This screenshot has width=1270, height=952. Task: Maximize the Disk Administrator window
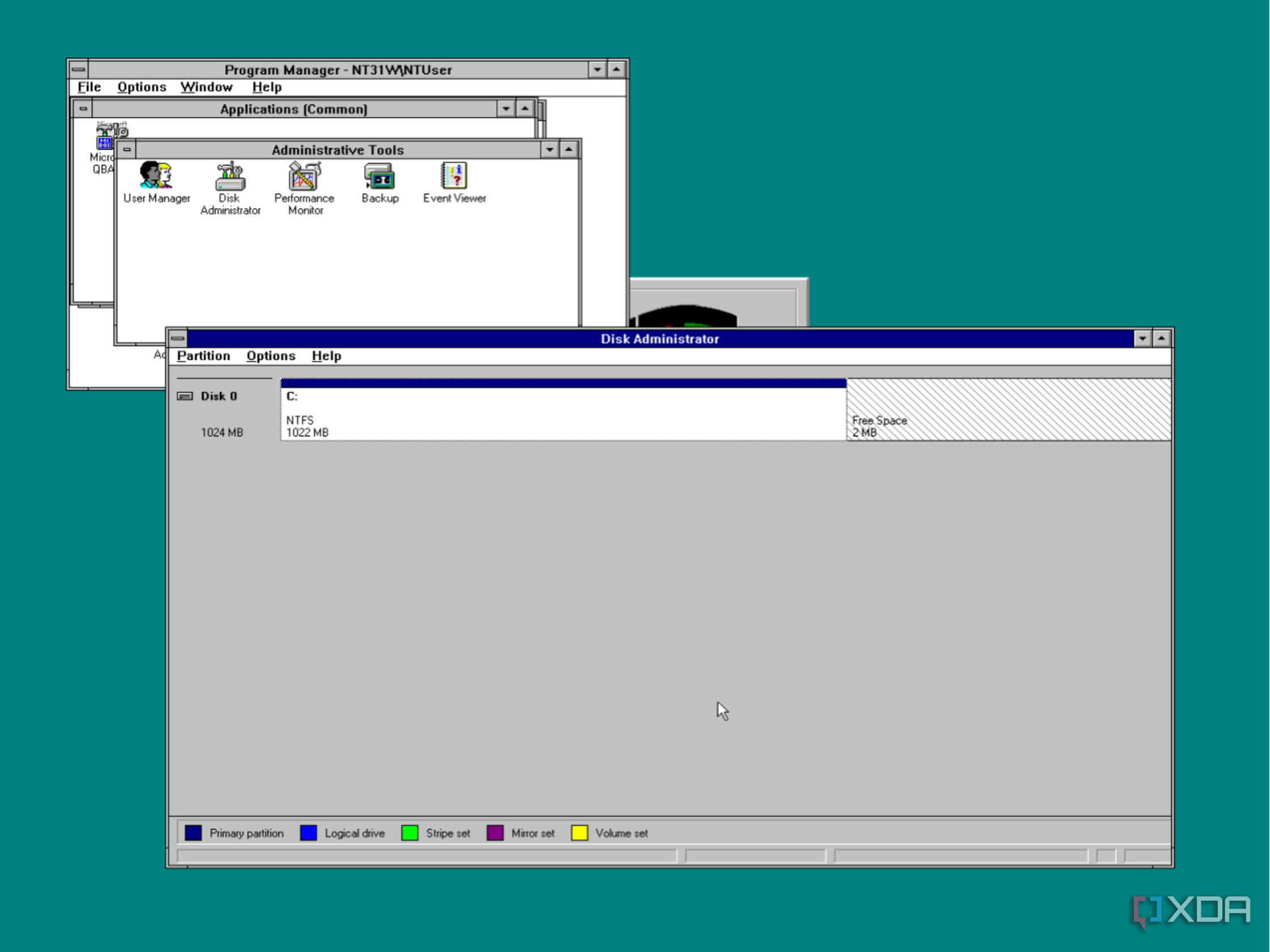click(1162, 338)
